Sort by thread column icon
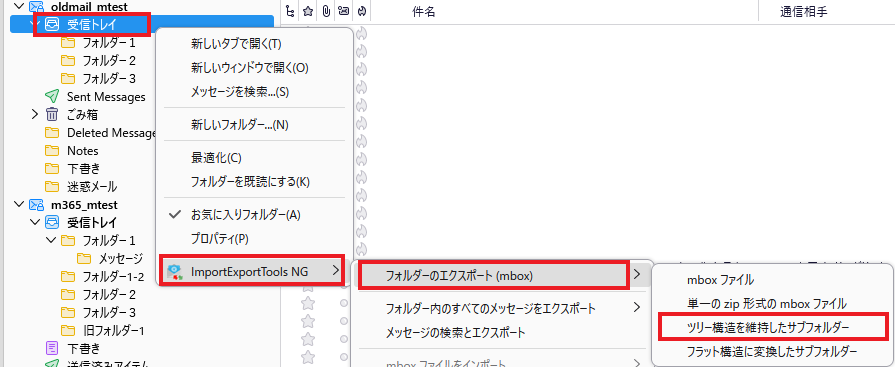This screenshot has height=367, width=895. point(291,11)
